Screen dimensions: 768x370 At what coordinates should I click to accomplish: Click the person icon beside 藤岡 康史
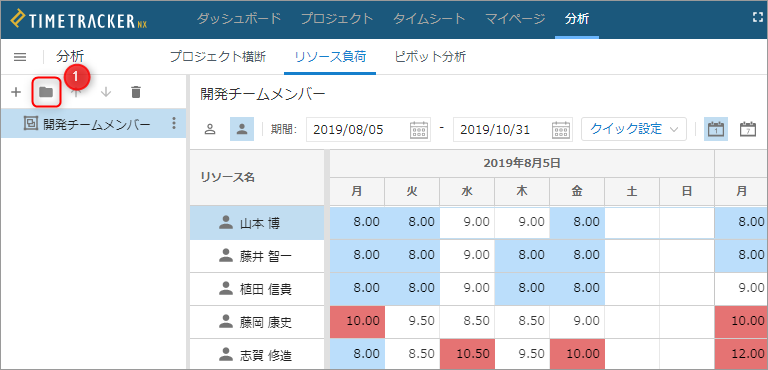tap(226, 321)
